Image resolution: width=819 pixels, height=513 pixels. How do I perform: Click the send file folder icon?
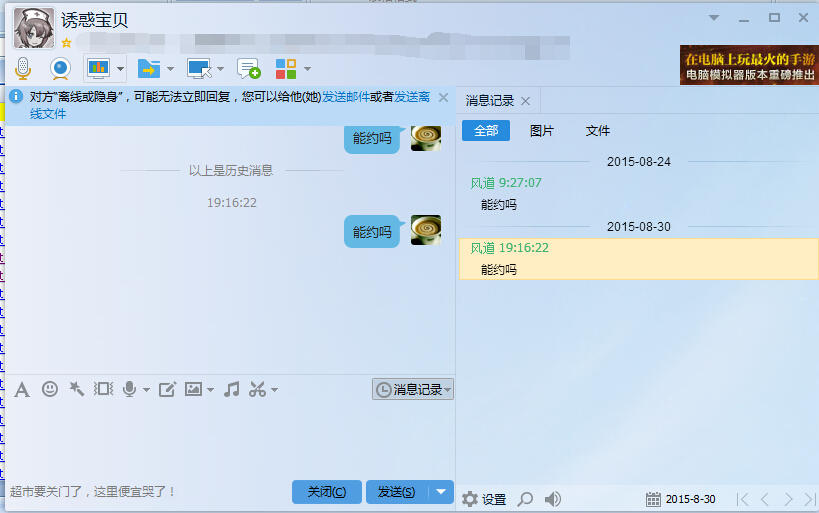pyautogui.click(x=149, y=68)
